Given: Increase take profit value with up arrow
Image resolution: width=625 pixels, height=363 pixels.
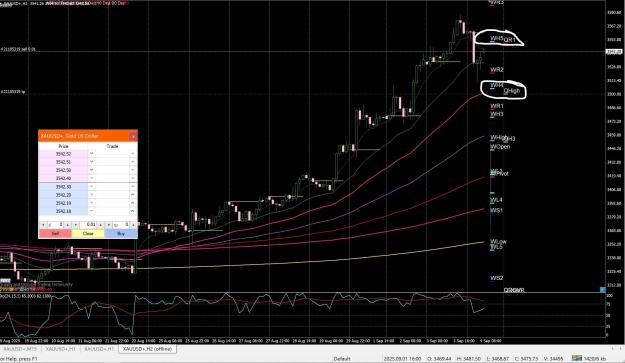Looking at the screenshot, I should [x=134, y=225].
